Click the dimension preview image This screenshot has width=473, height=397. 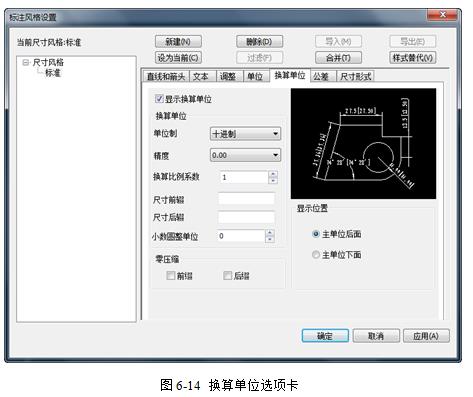coord(363,144)
